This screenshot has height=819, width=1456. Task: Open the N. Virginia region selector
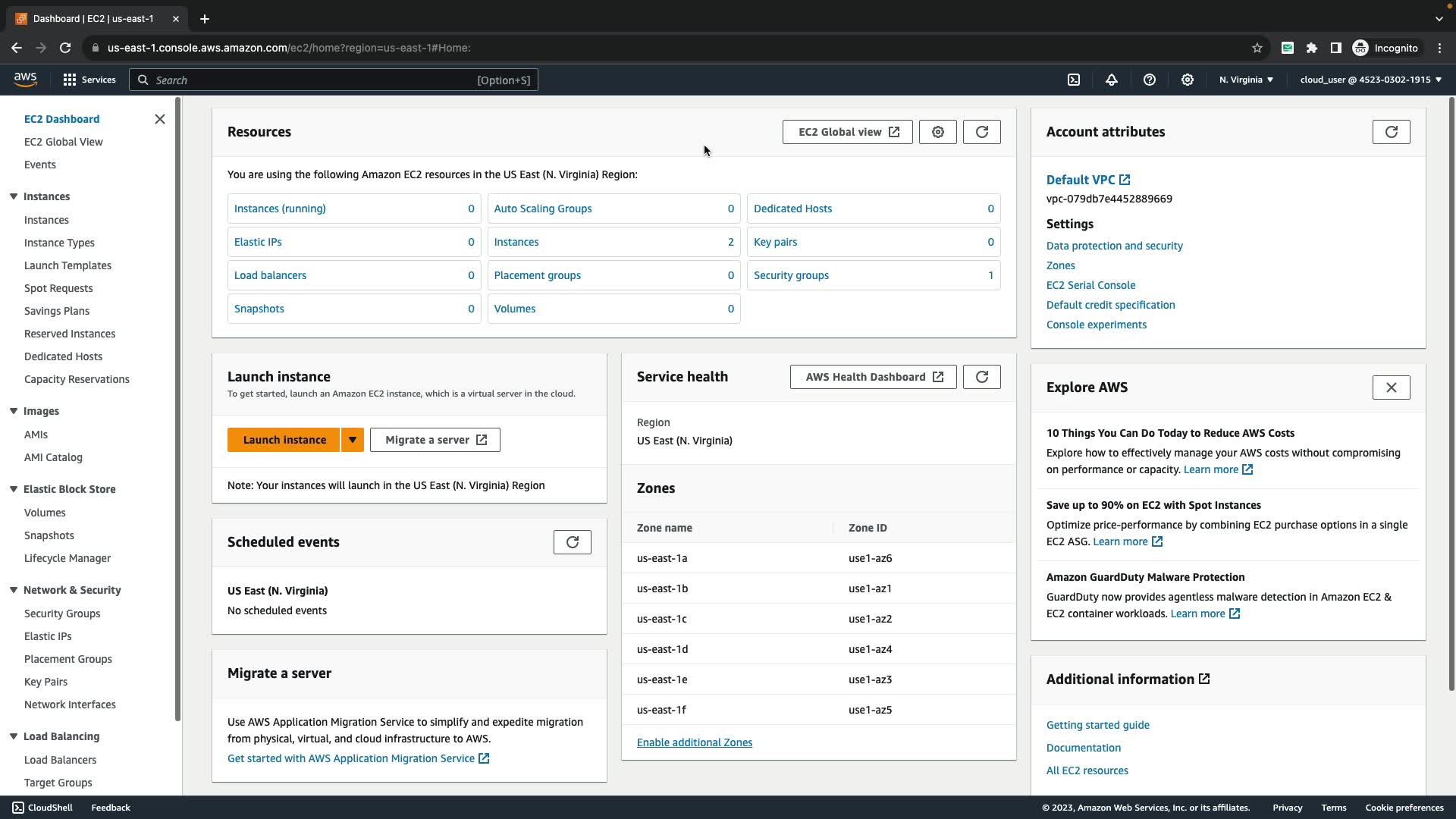point(1246,80)
